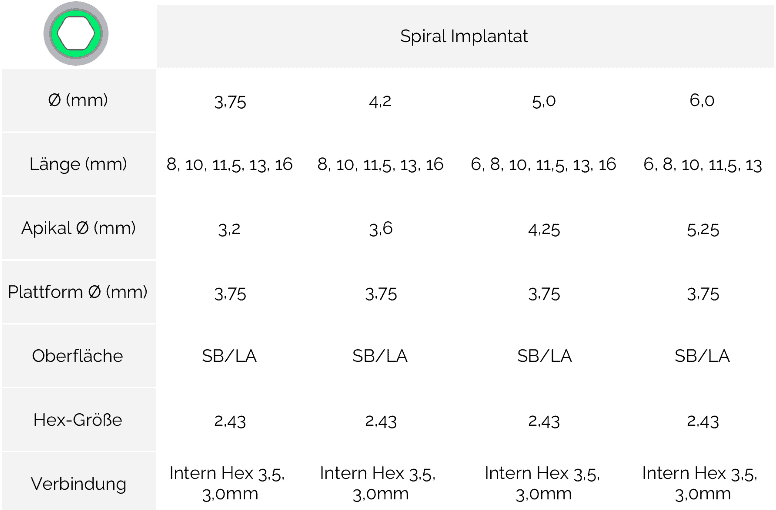
Task: Select the 3,75 diameter value
Action: click(230, 102)
